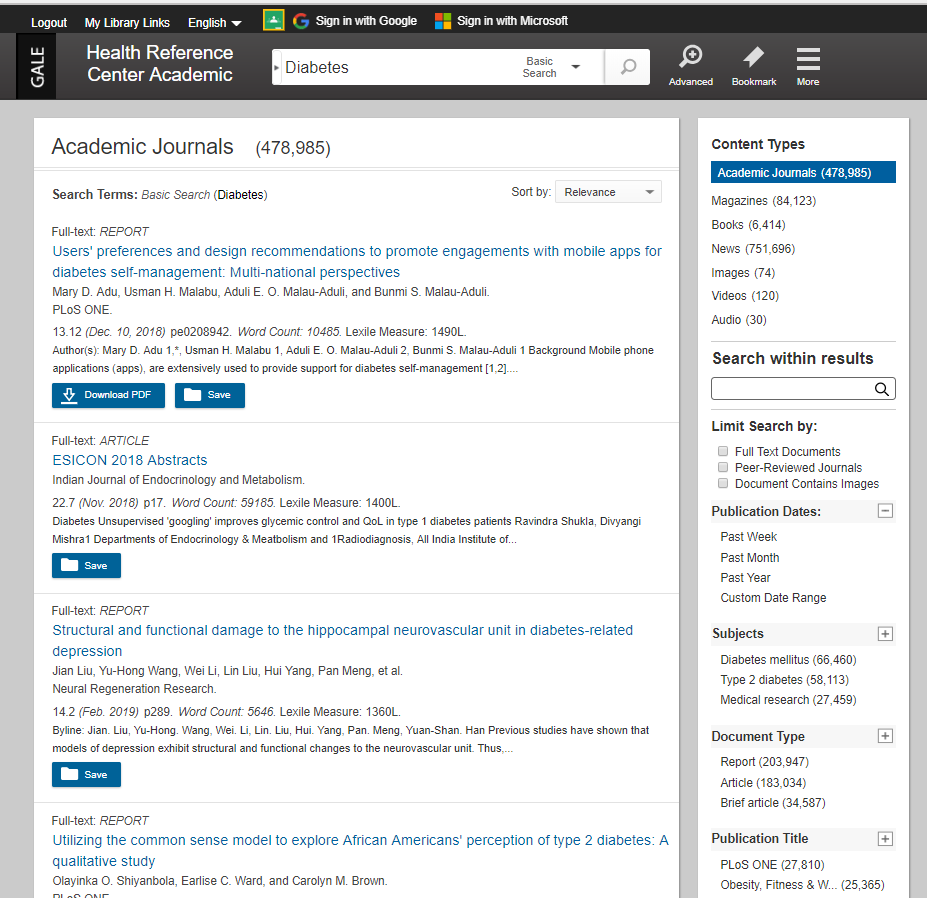Click the Bookmark icon in the toolbar
This screenshot has width=927, height=898.
(x=753, y=66)
